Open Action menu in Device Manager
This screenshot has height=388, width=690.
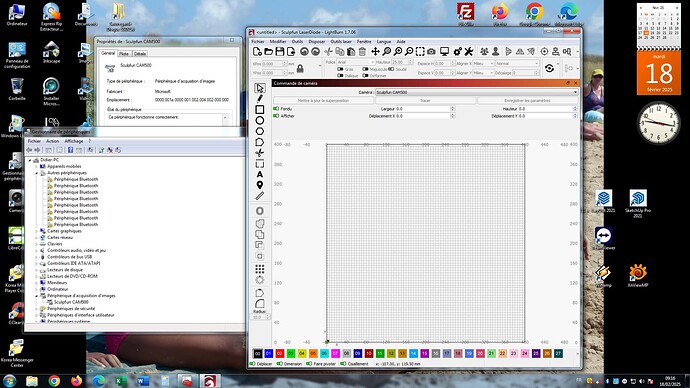click(52, 141)
